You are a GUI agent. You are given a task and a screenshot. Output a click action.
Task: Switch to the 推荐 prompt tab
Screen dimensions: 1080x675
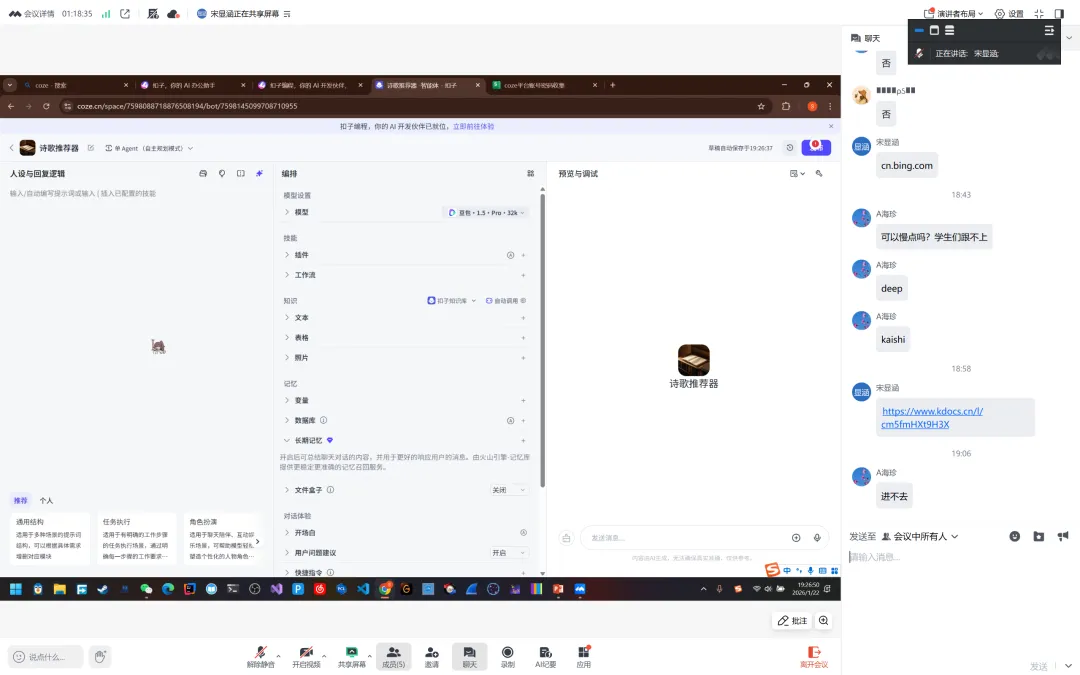coord(21,501)
